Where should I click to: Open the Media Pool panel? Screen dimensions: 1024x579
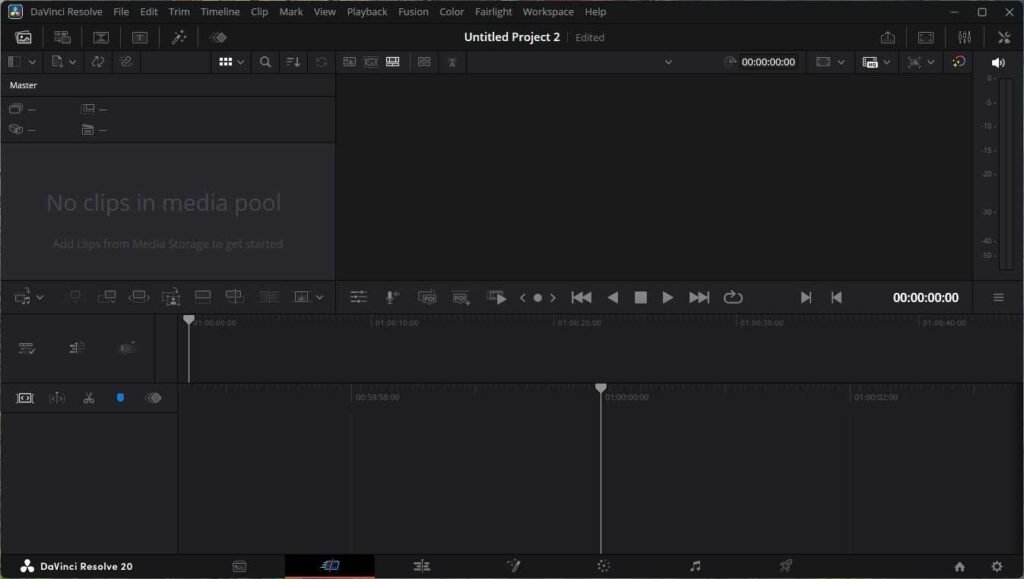pos(24,37)
